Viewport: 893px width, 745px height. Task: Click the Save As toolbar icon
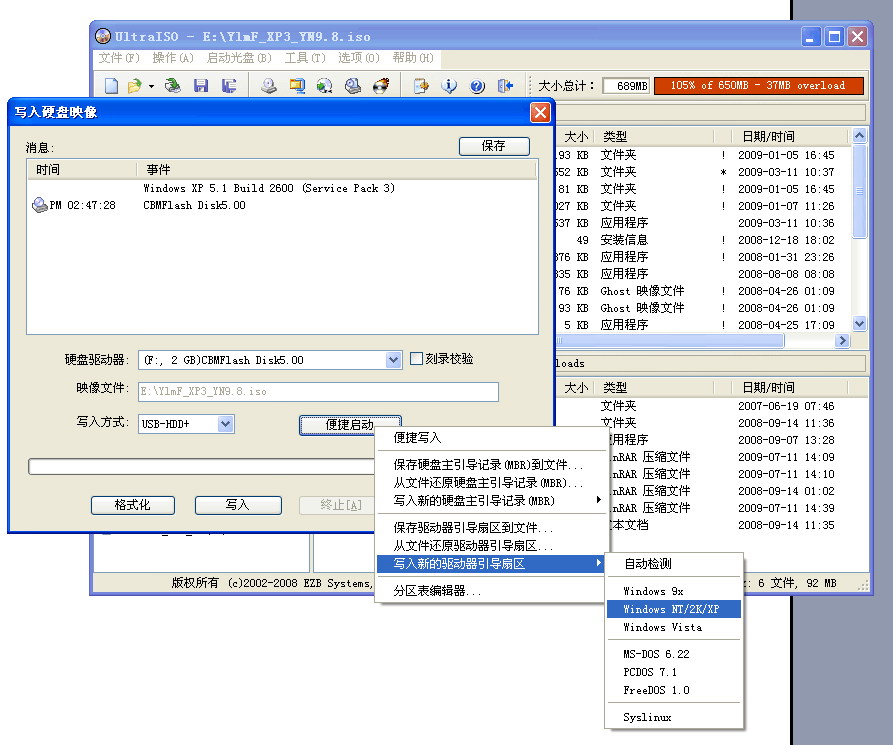click(229, 86)
